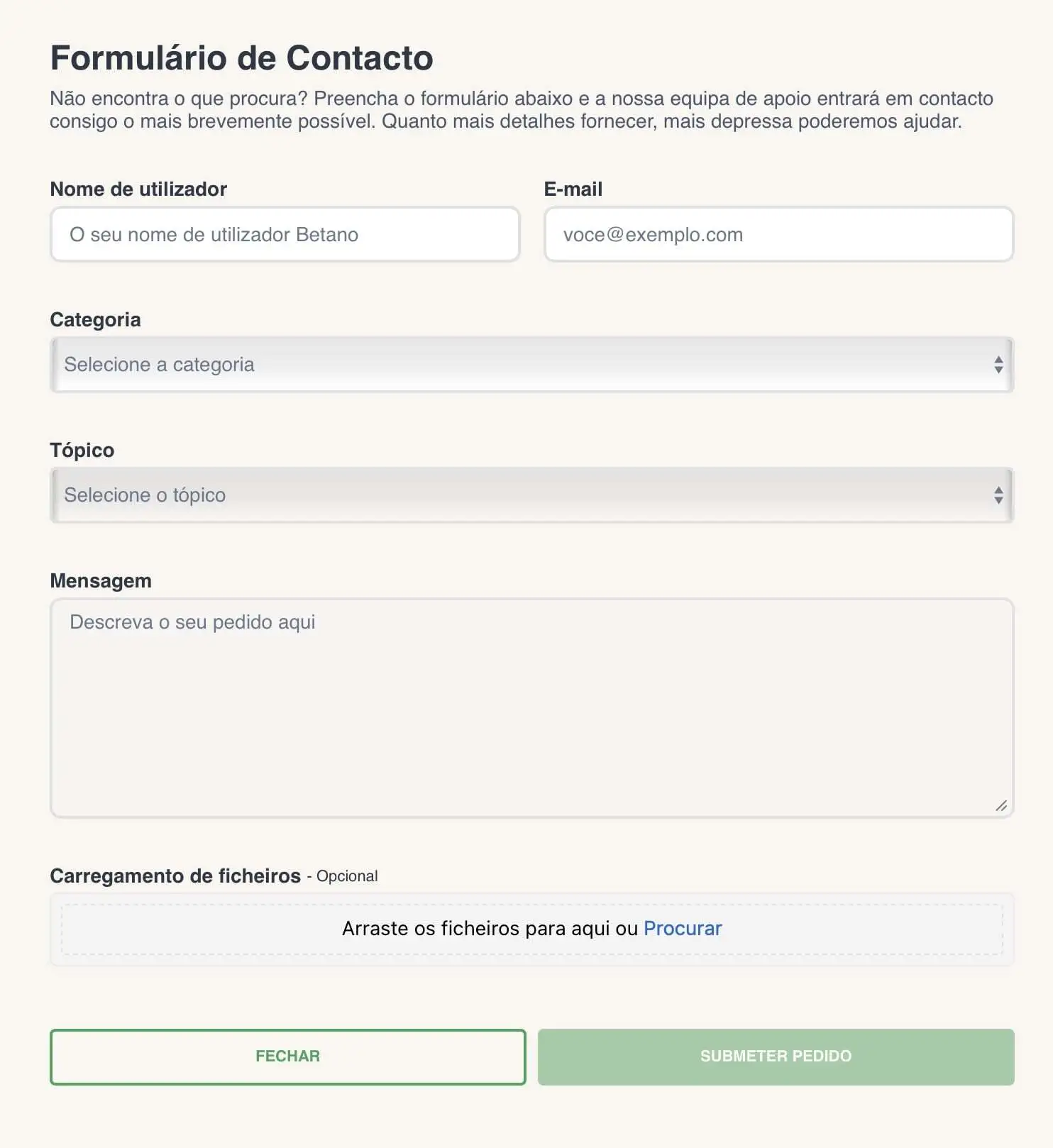The image size is (1053, 1148).
Task: Click the 'Formulário de Contacto' heading
Action: pyautogui.click(x=241, y=58)
